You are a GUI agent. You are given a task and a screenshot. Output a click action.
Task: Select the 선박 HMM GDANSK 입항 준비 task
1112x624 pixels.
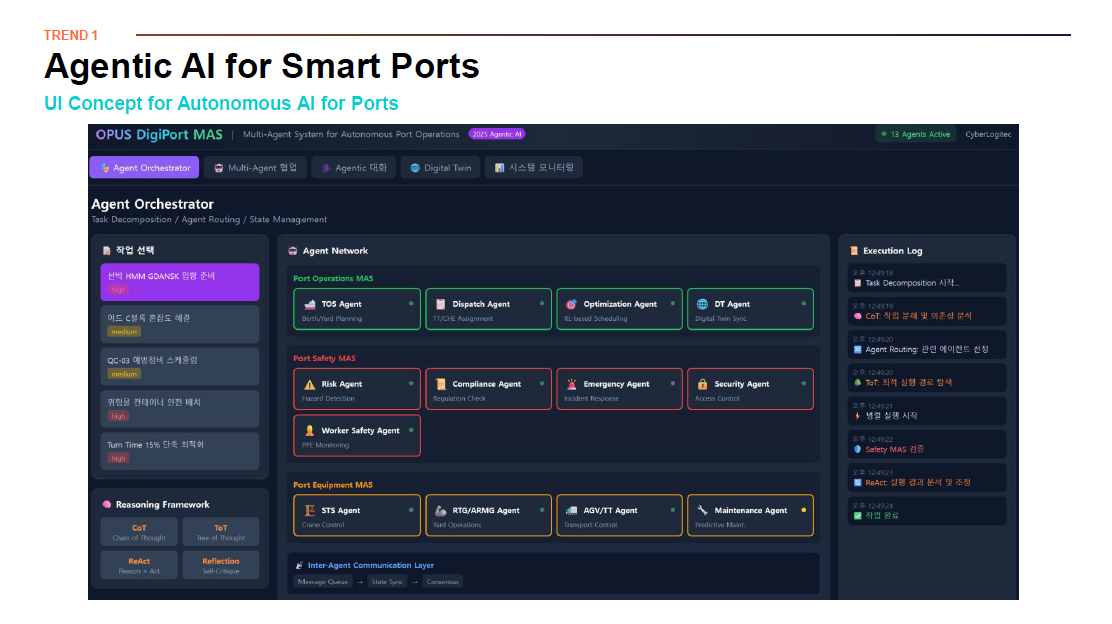180,282
